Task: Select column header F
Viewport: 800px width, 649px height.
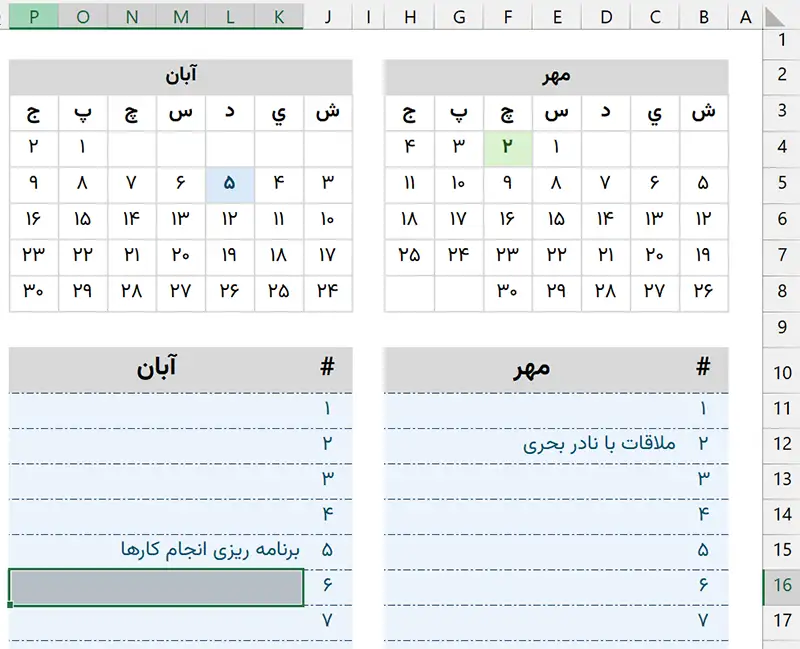Action: (509, 16)
